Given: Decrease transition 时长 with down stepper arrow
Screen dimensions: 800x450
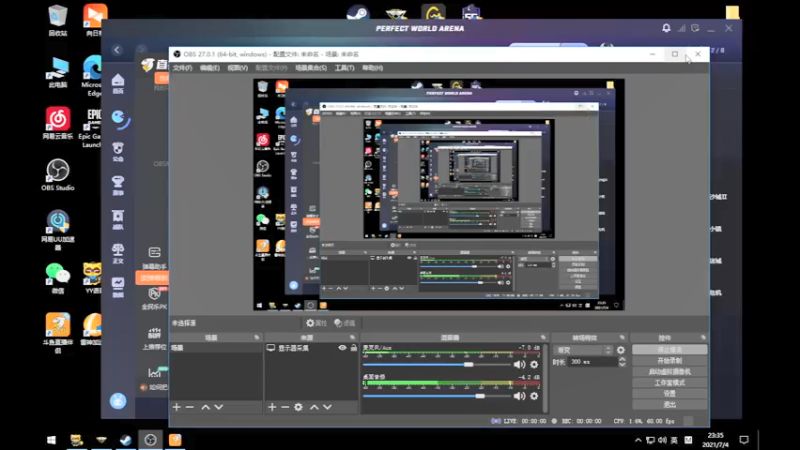Looking at the screenshot, I should point(622,364).
